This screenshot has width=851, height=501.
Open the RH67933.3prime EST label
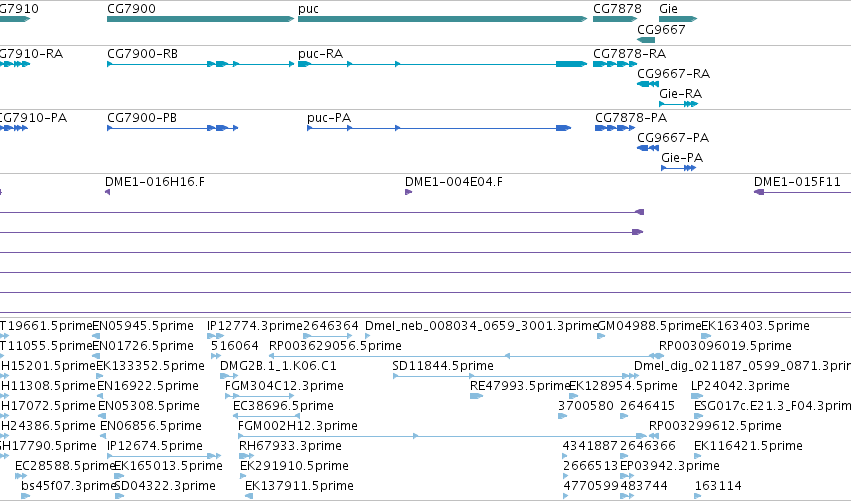290,446
